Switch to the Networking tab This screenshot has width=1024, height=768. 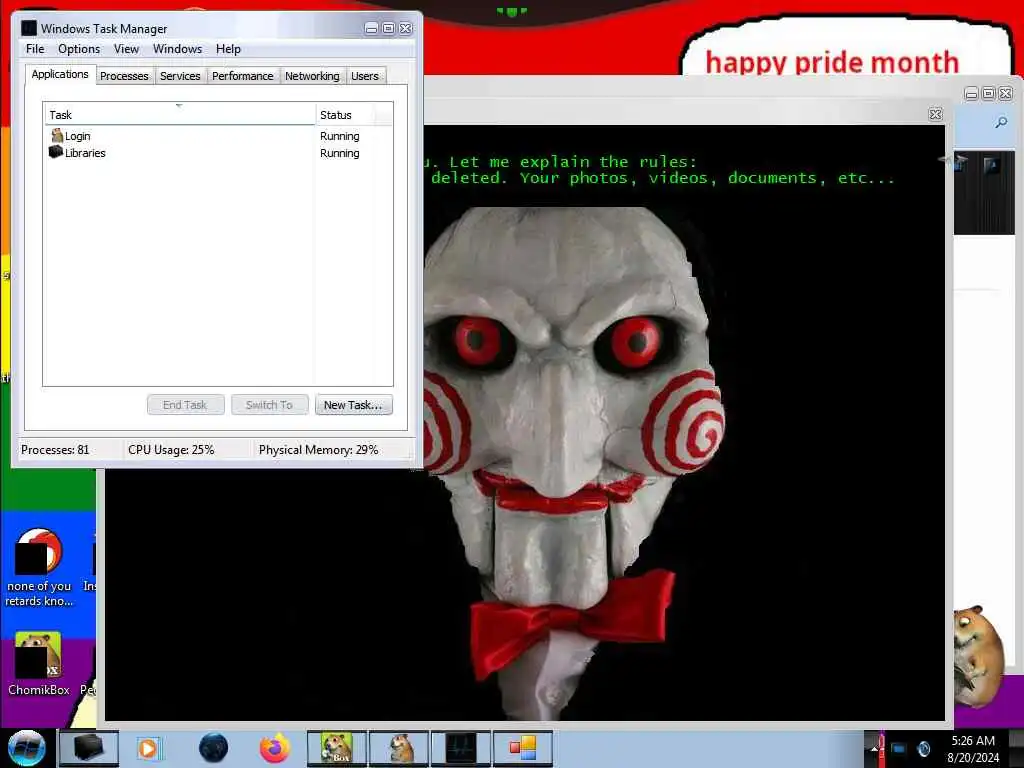point(312,76)
